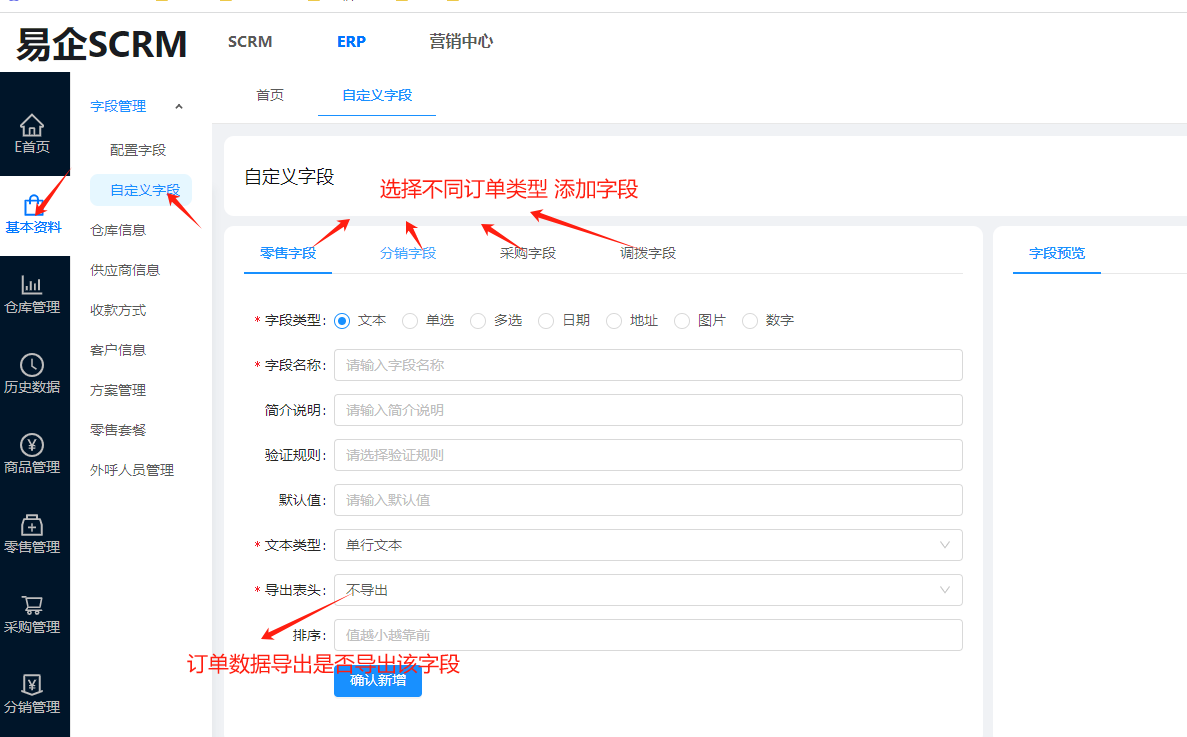Select the 单选 field type radio
The width and height of the screenshot is (1187, 737).
[410, 321]
